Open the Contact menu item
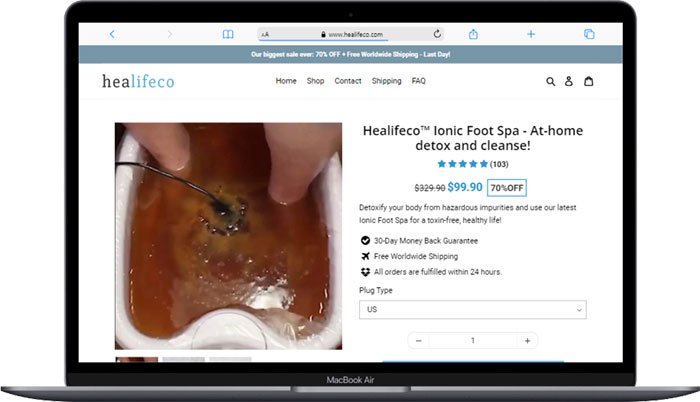The width and height of the screenshot is (700, 402). [x=348, y=81]
